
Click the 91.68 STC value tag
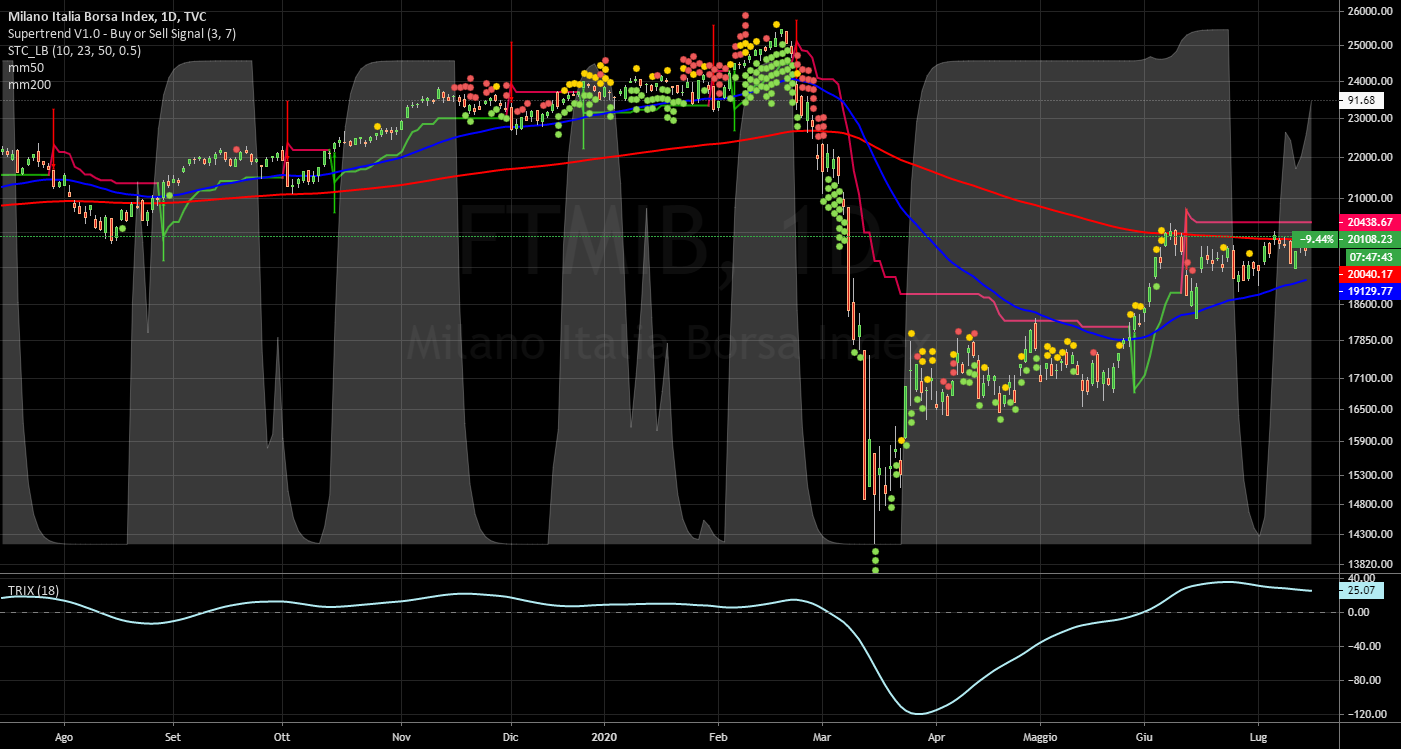[x=1363, y=101]
